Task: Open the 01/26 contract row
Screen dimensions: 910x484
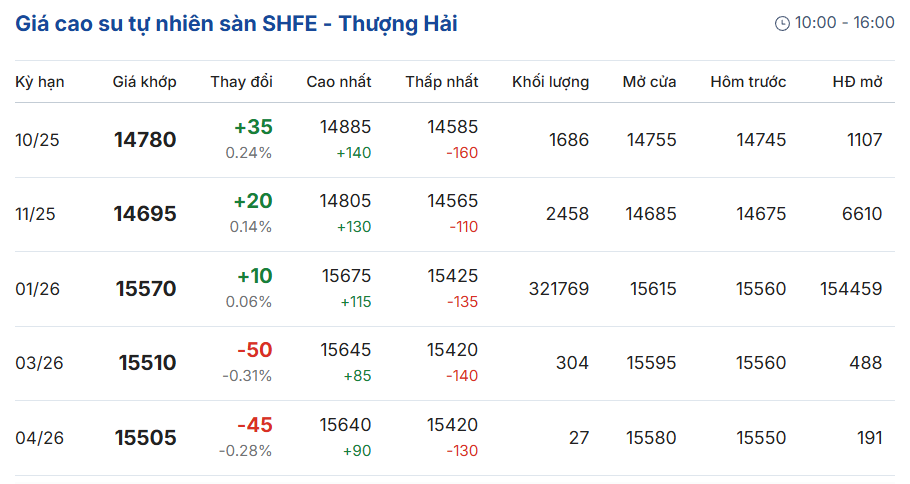Action: pos(454,288)
